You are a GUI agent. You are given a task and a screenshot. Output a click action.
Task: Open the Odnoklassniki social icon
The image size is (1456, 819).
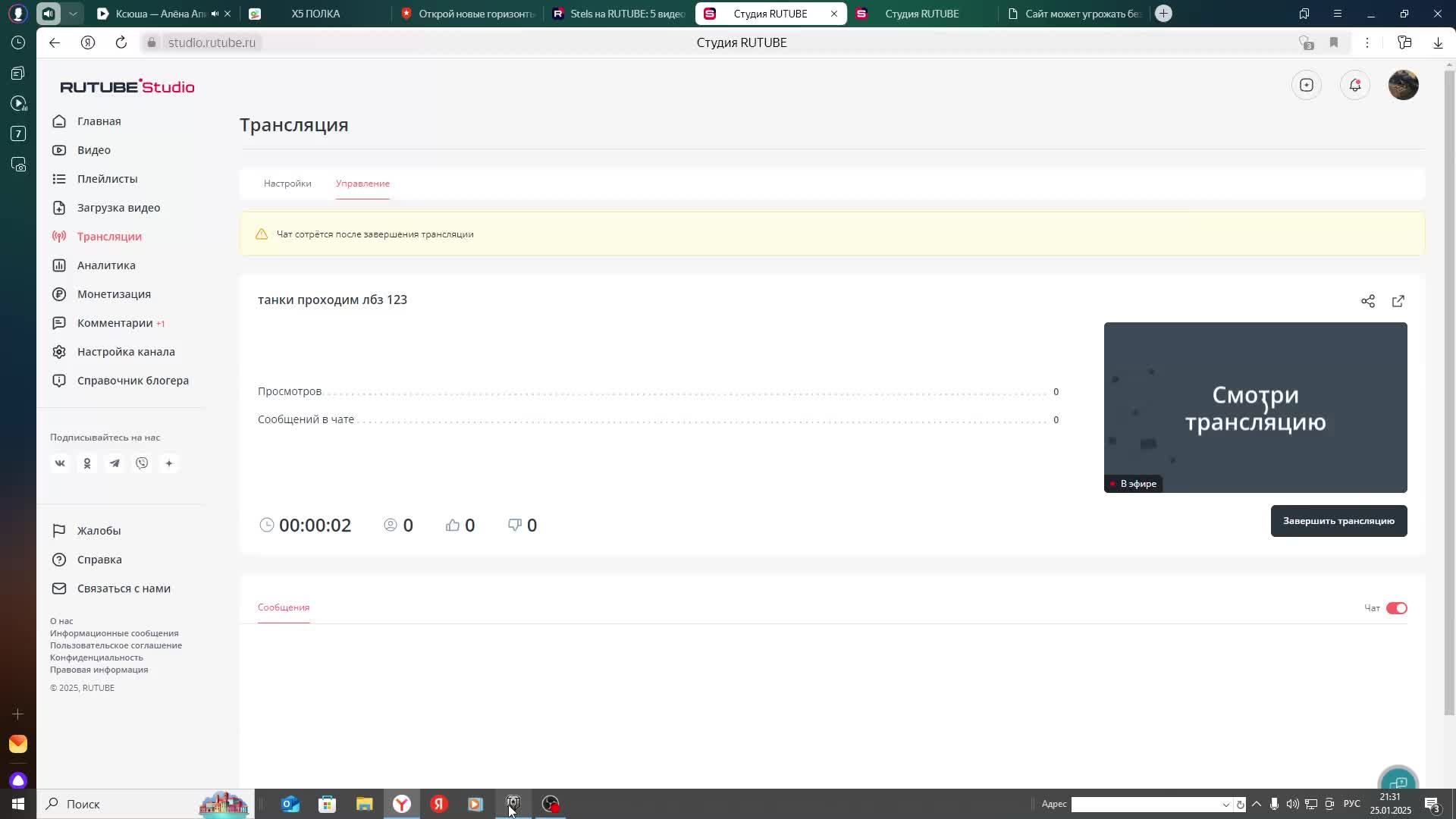pyautogui.click(x=87, y=463)
